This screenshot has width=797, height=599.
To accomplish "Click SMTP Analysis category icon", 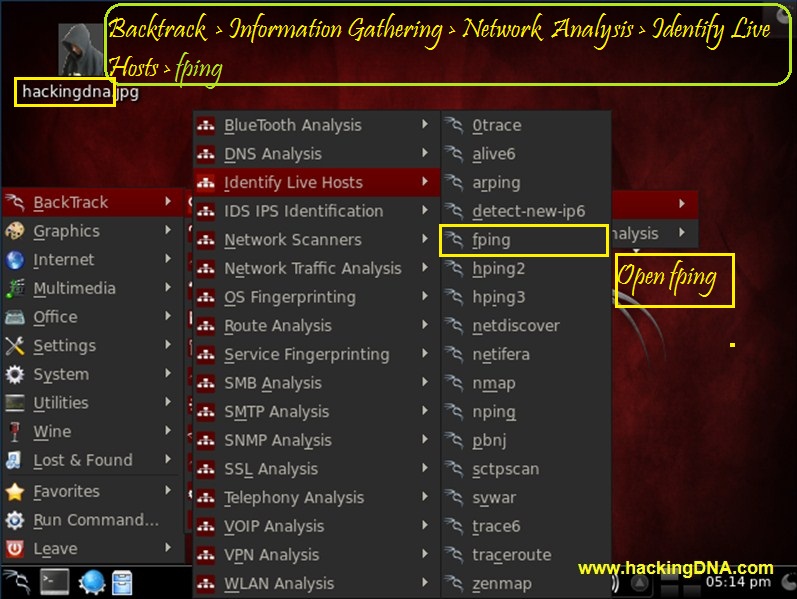I will click(x=206, y=411).
